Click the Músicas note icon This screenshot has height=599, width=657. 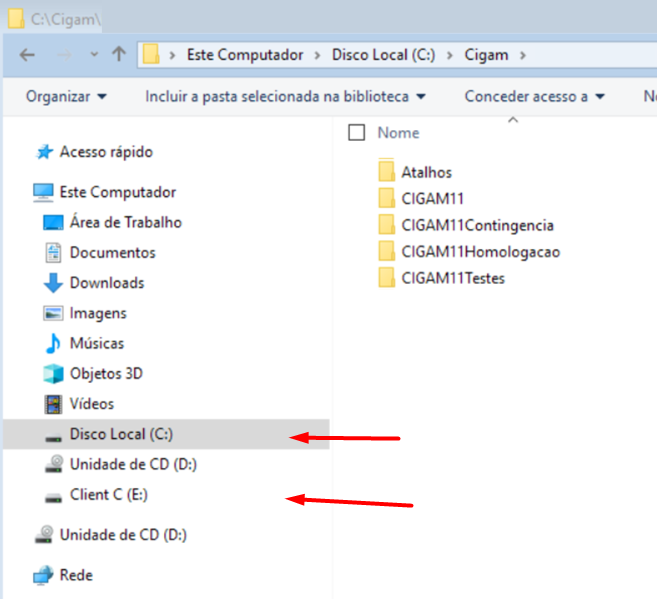tap(53, 343)
